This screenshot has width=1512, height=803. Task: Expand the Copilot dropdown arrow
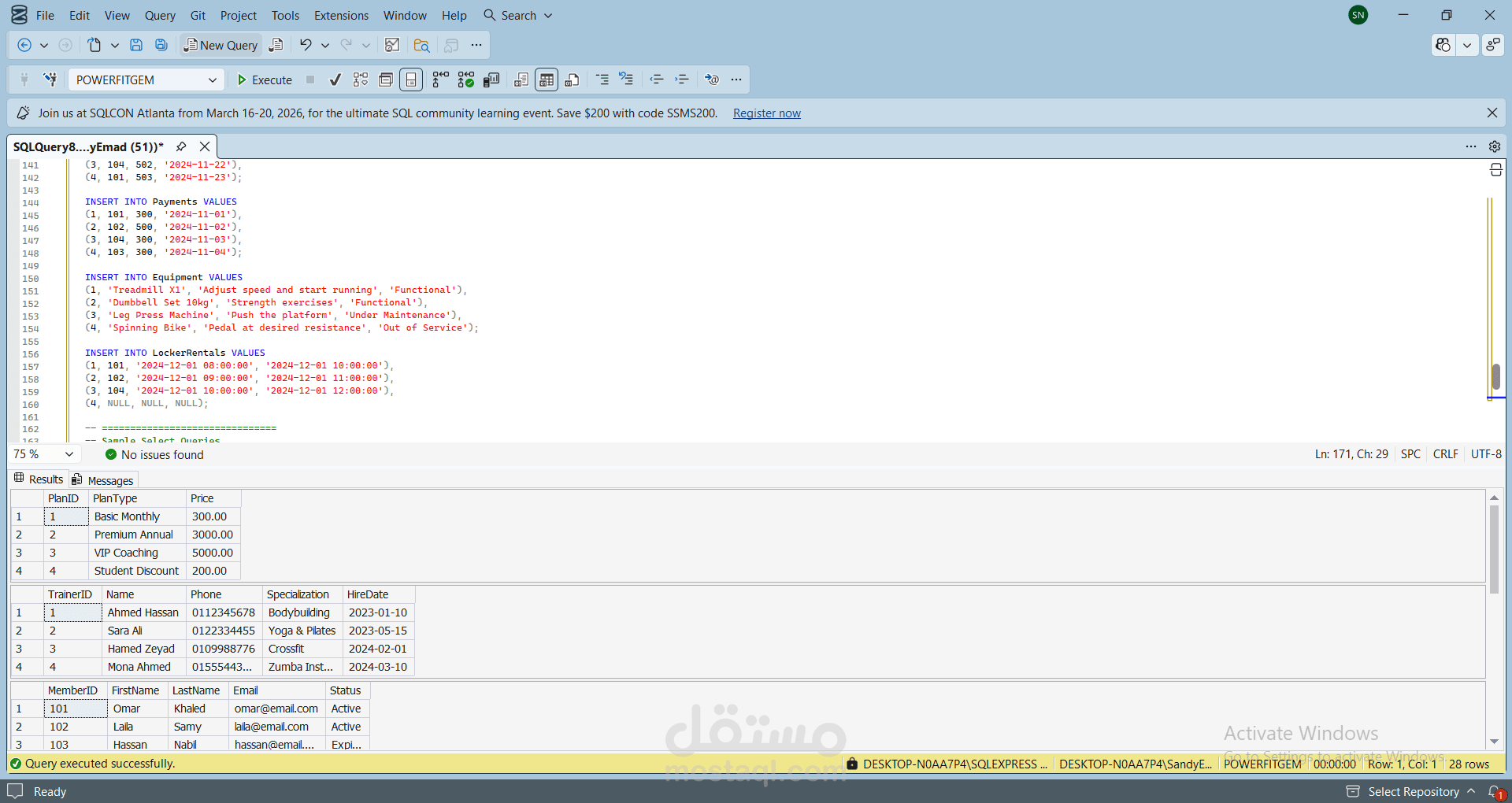tap(1467, 45)
